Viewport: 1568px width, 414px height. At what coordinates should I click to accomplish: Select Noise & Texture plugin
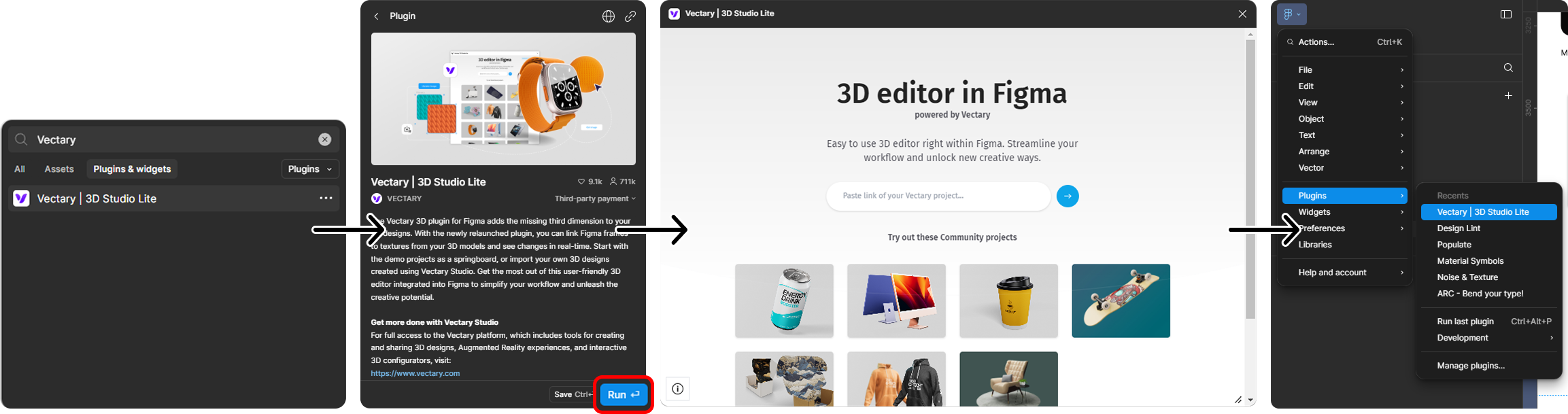(x=1489, y=277)
